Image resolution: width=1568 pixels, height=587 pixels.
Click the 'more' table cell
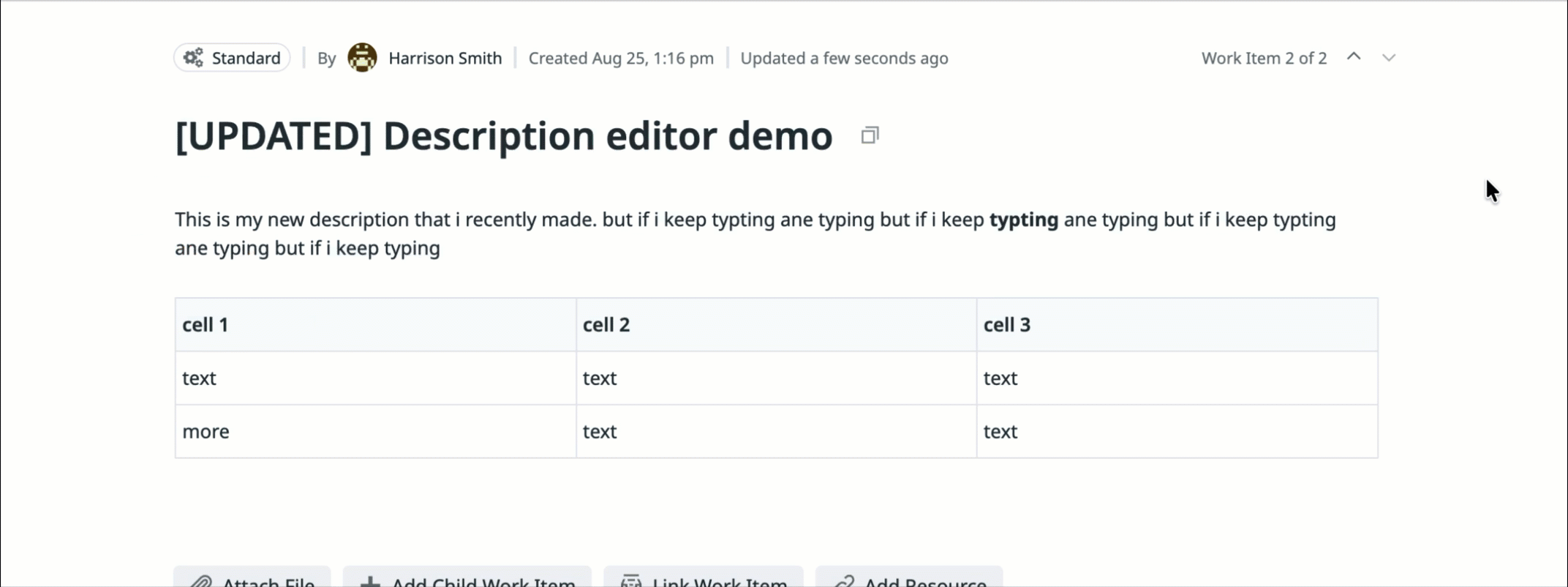(376, 432)
